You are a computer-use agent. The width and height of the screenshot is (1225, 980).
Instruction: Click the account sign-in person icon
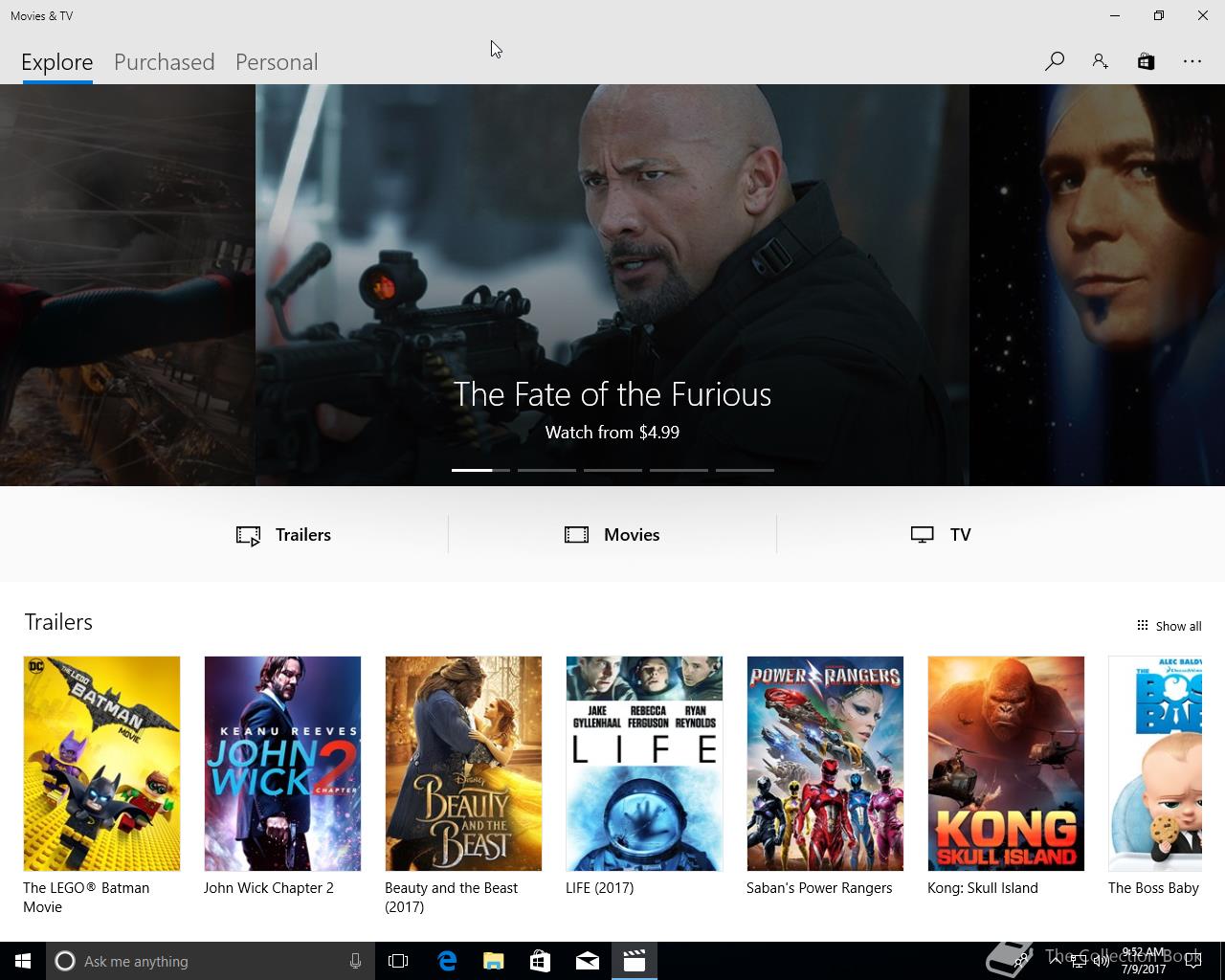coord(1101,61)
